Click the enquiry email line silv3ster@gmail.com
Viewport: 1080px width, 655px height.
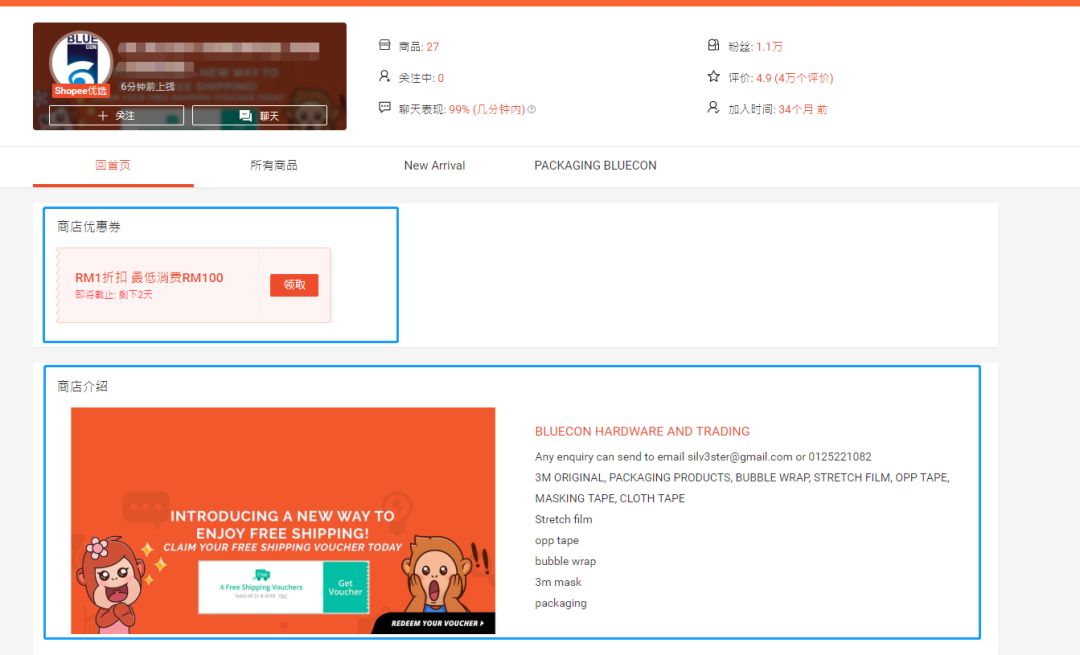coord(703,457)
